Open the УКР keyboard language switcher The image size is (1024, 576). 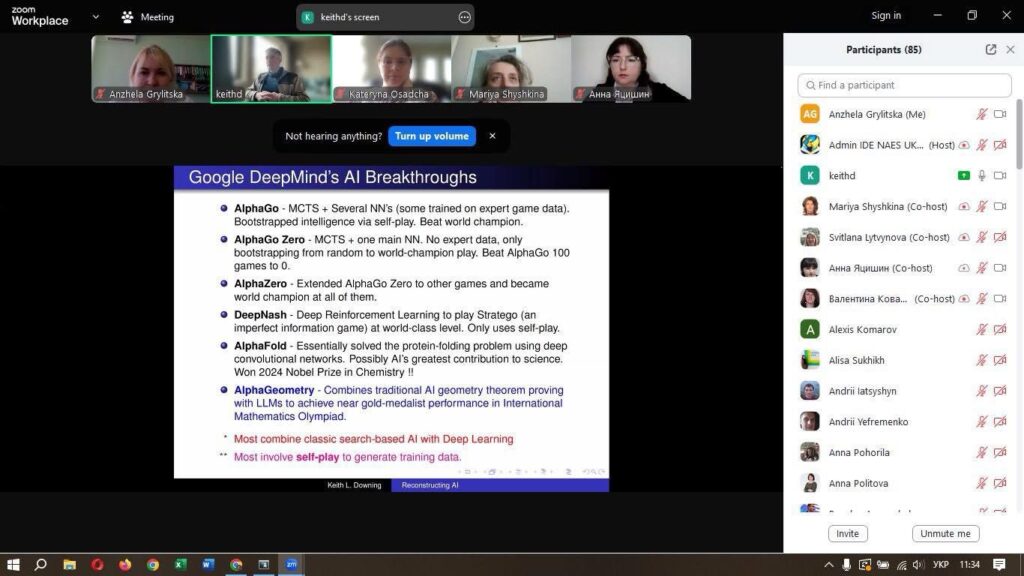tap(940, 565)
